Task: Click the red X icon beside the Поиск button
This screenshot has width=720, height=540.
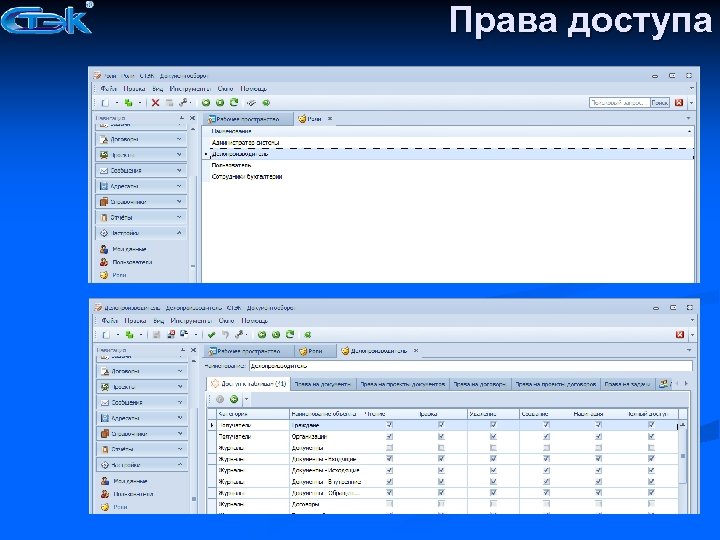Action: (x=679, y=102)
